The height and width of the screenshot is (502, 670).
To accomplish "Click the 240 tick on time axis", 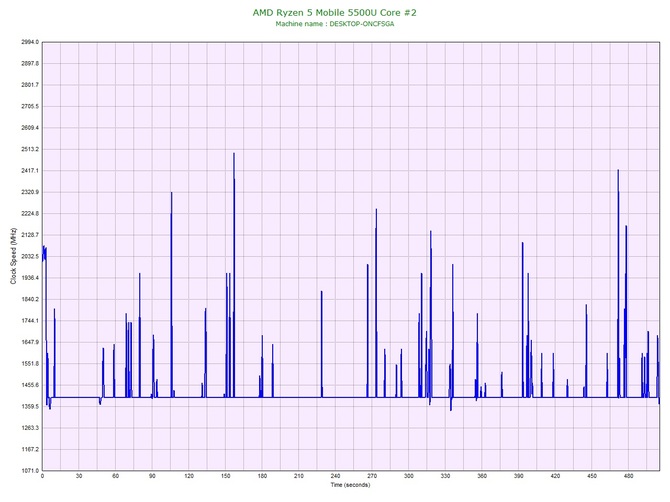I will 335,476.
